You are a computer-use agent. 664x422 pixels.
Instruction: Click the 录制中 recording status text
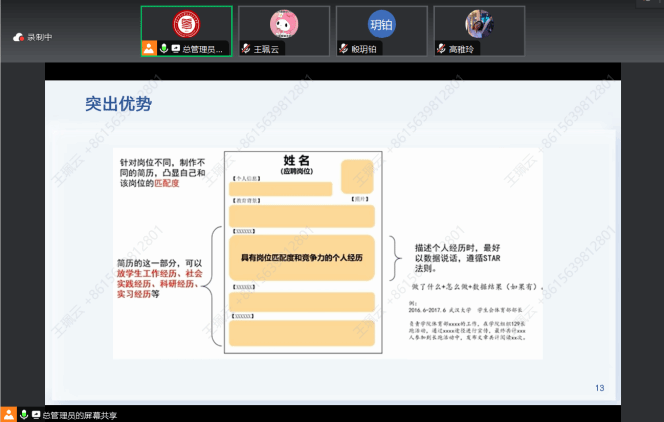[40, 37]
